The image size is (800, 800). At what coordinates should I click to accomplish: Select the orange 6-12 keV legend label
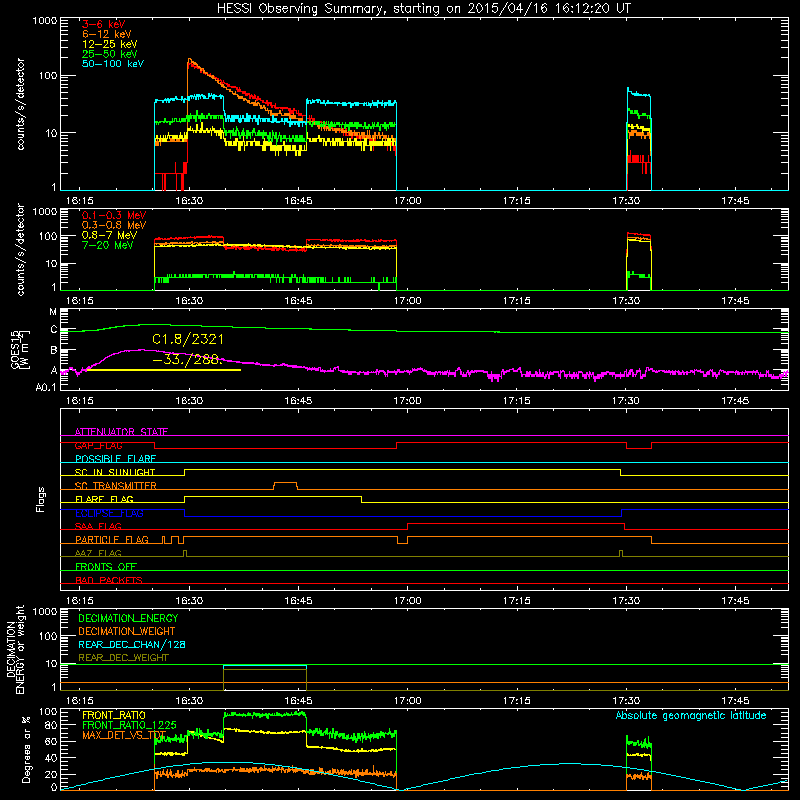[x=107, y=34]
